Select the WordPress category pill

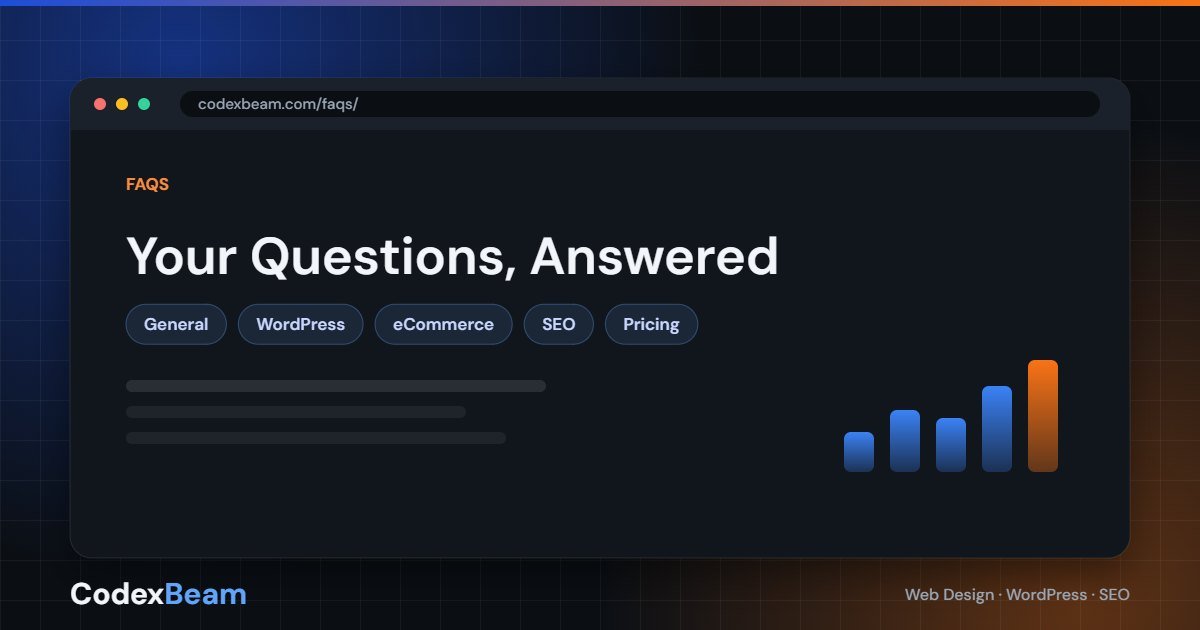(x=300, y=324)
